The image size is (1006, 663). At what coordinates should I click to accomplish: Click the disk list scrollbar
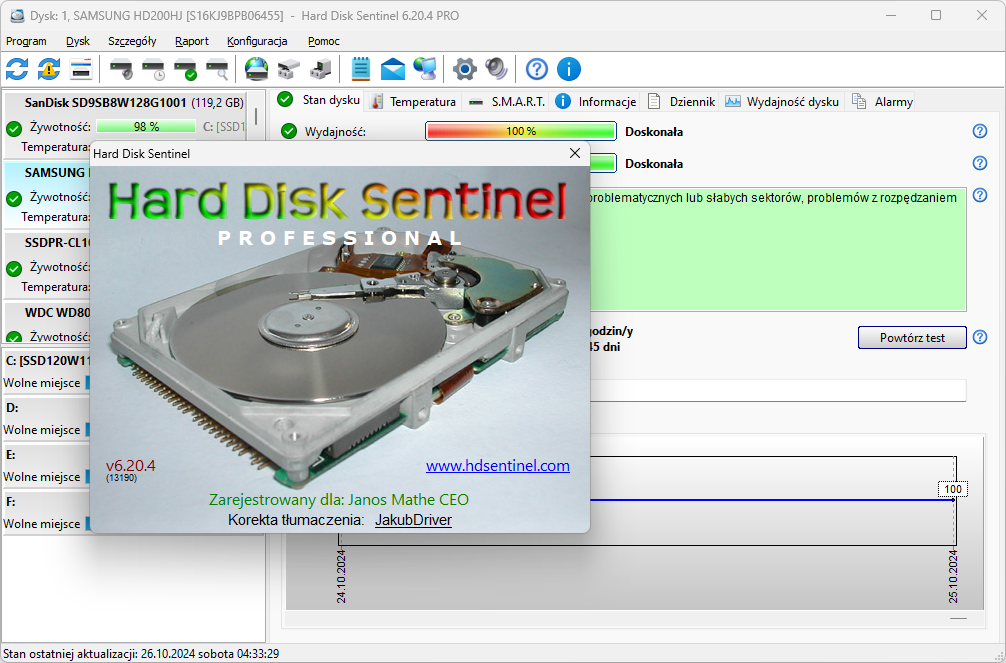pyautogui.click(x=255, y=117)
